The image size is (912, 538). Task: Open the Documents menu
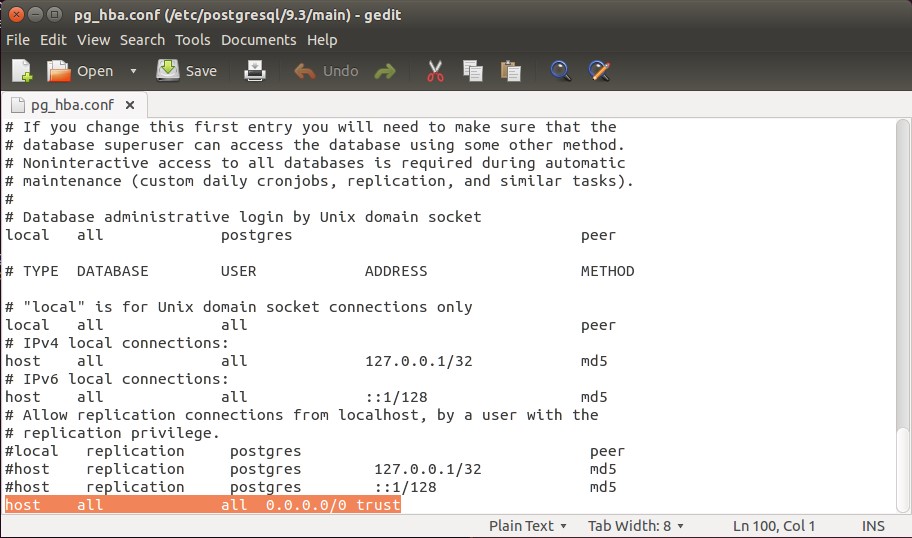click(x=259, y=40)
